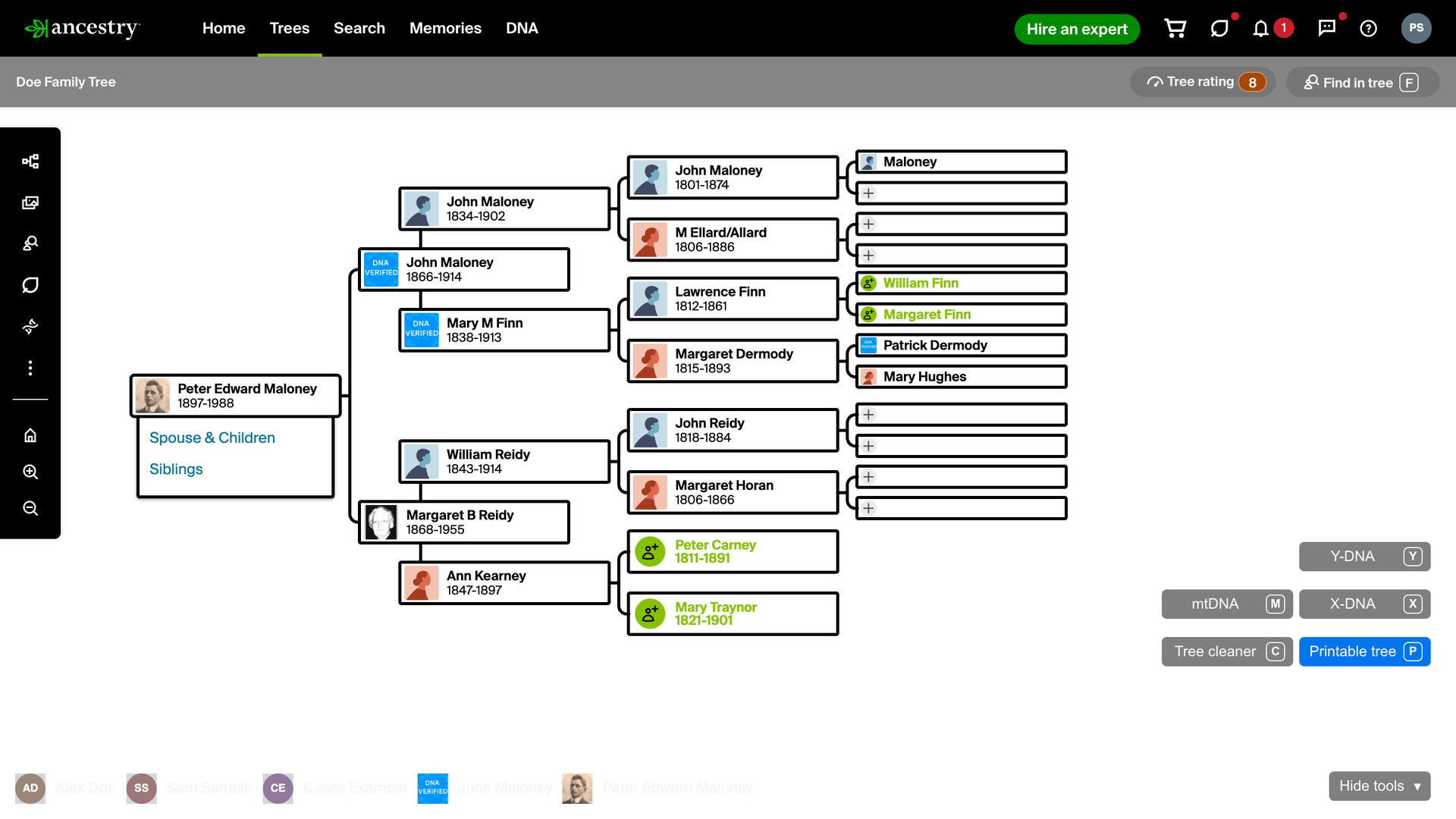1456x819 pixels.
Task: Click add icon beside Margaret Finn
Action: [868, 315]
